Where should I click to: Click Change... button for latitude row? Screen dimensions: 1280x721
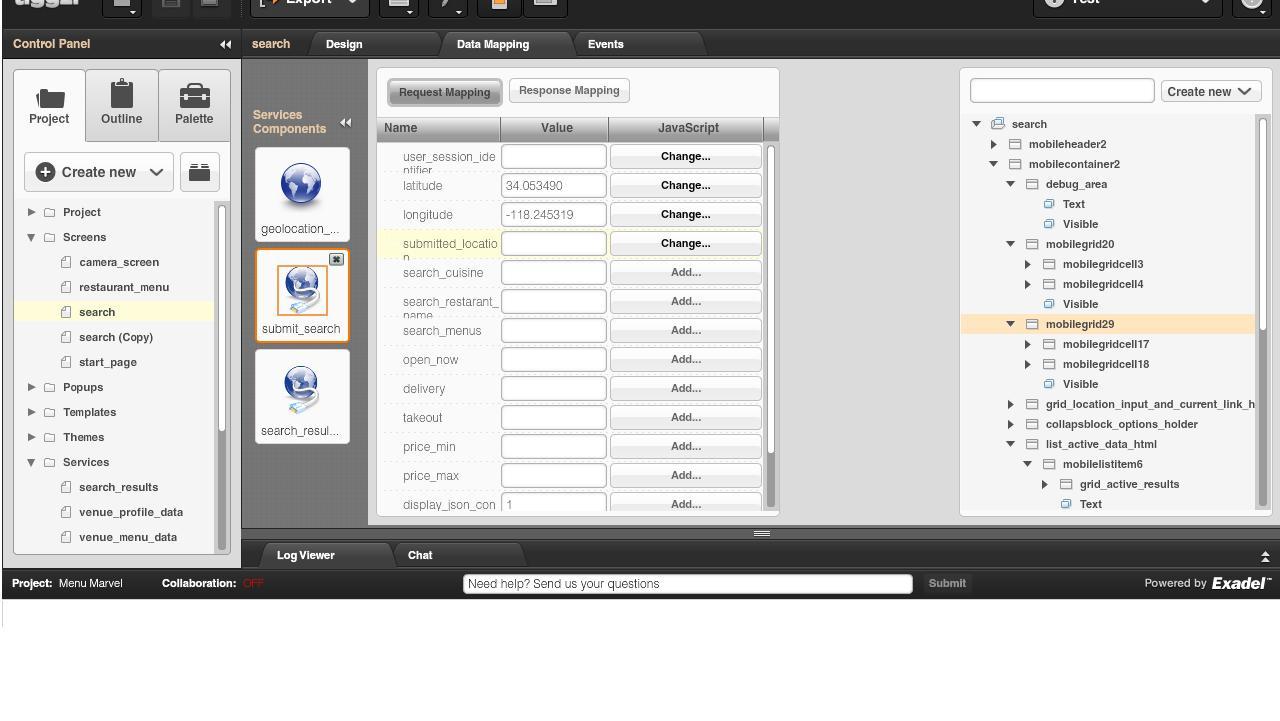(x=685, y=186)
